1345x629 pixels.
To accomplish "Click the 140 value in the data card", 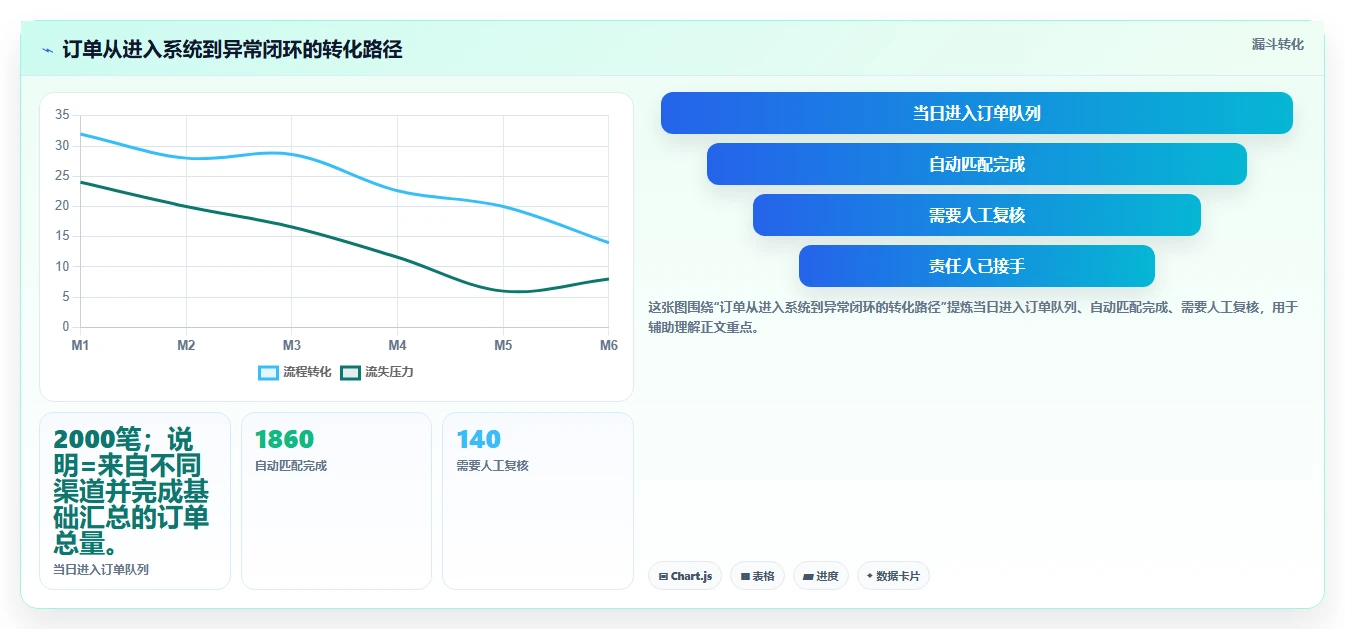I will [x=478, y=439].
